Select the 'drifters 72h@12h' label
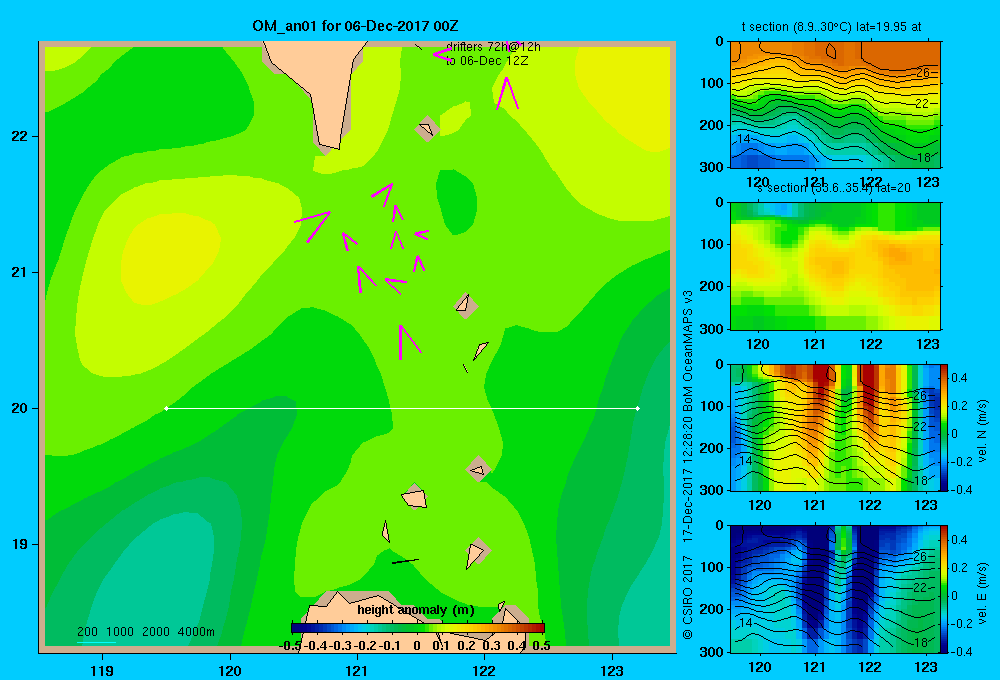1000x680 pixels. (493, 47)
